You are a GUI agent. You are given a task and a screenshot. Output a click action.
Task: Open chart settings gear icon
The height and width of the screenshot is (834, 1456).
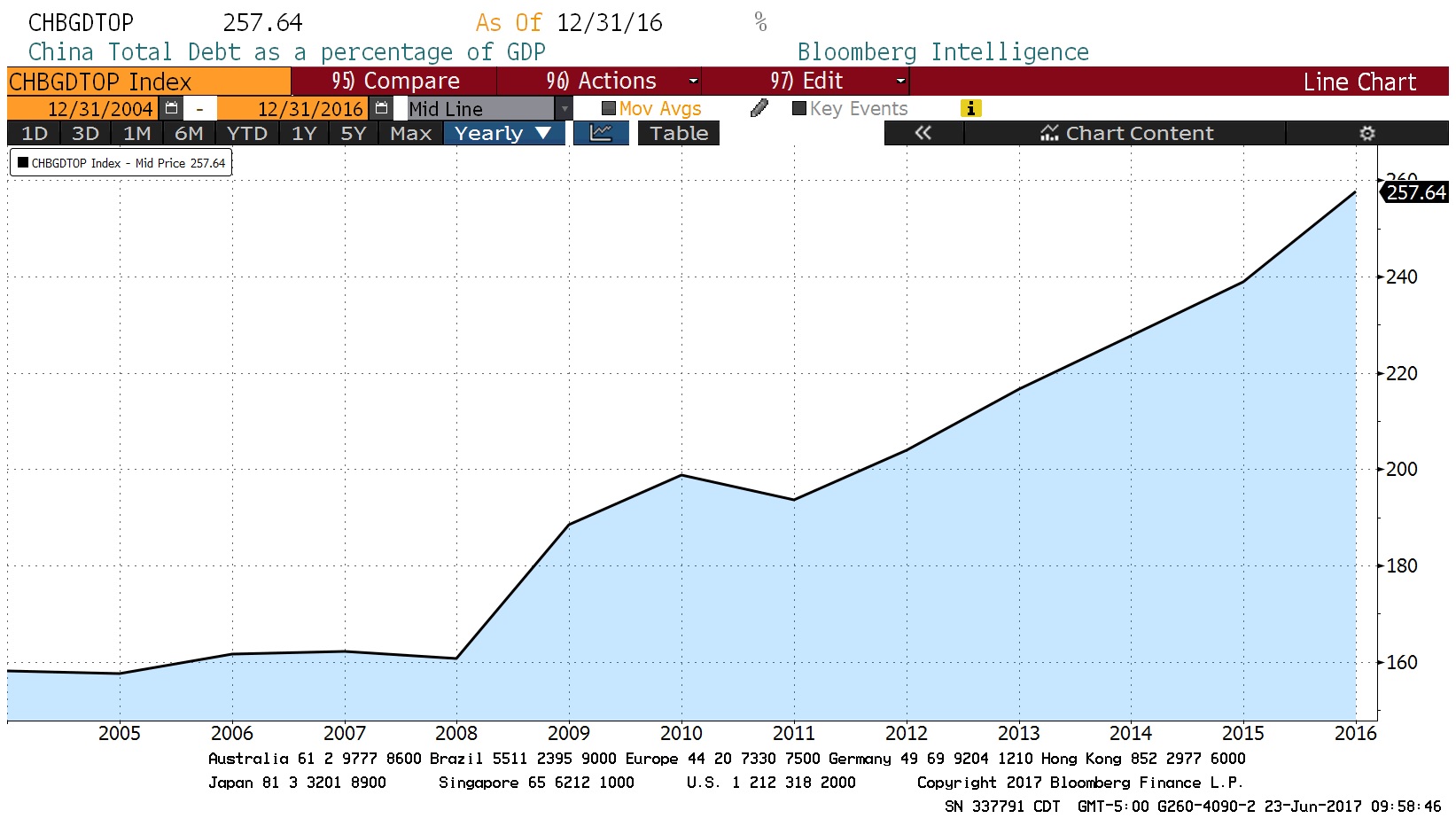(1366, 133)
